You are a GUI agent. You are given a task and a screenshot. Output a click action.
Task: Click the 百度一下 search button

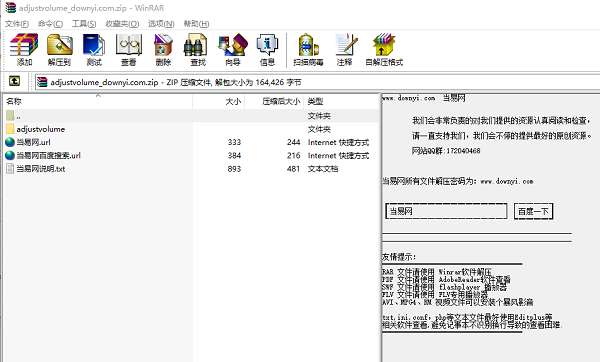coord(533,211)
